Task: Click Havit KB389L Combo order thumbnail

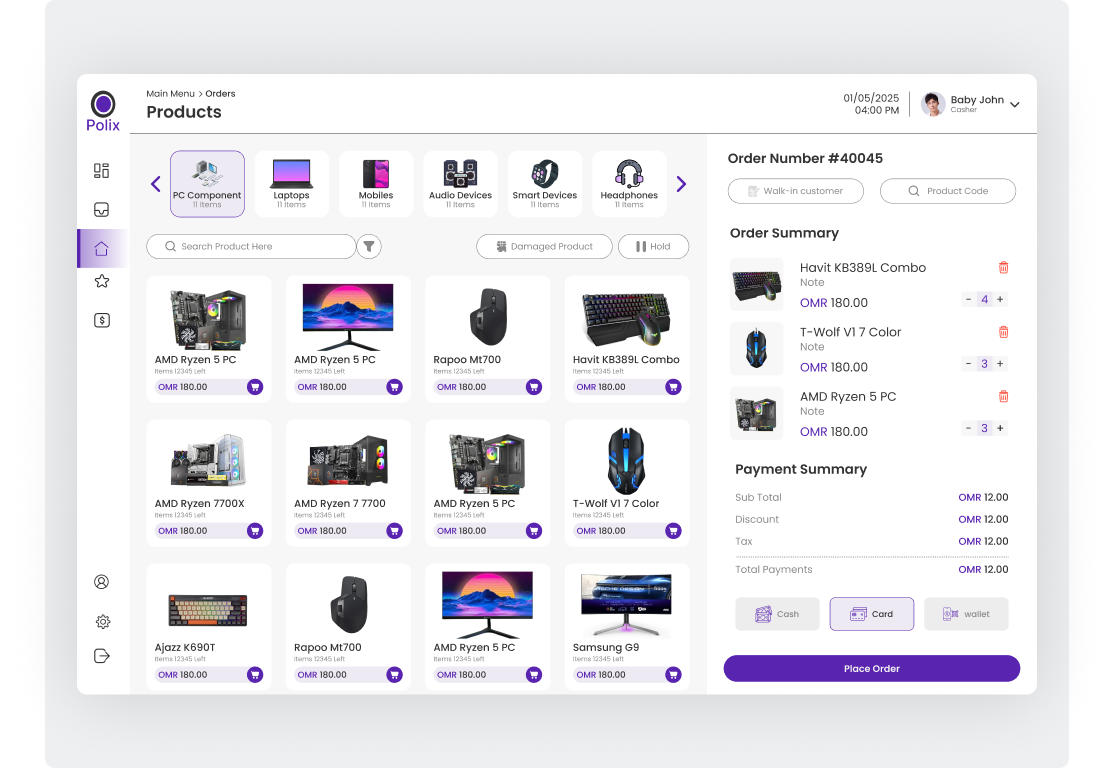Action: point(757,284)
